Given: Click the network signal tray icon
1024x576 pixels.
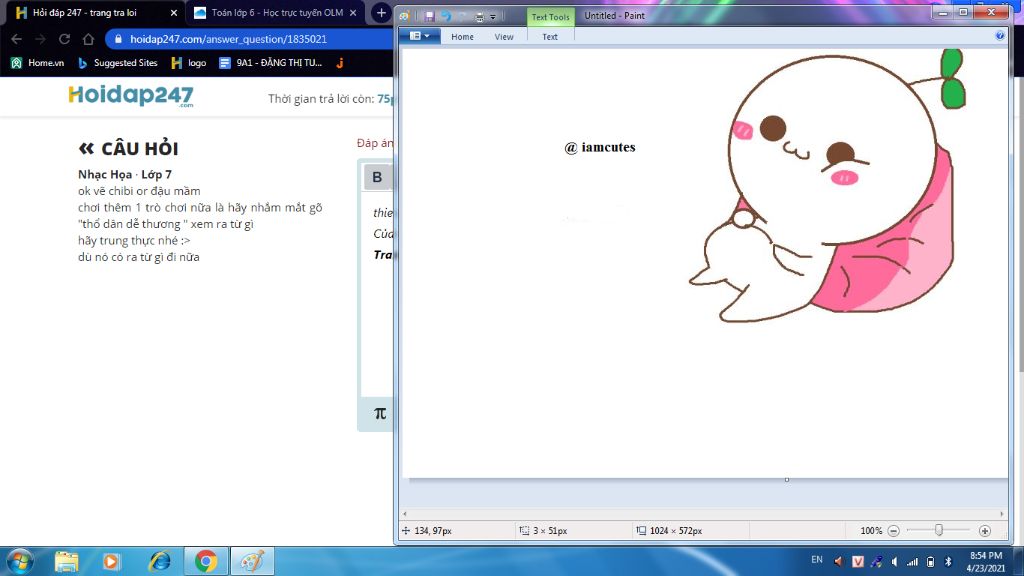Looking at the screenshot, I should 912,561.
